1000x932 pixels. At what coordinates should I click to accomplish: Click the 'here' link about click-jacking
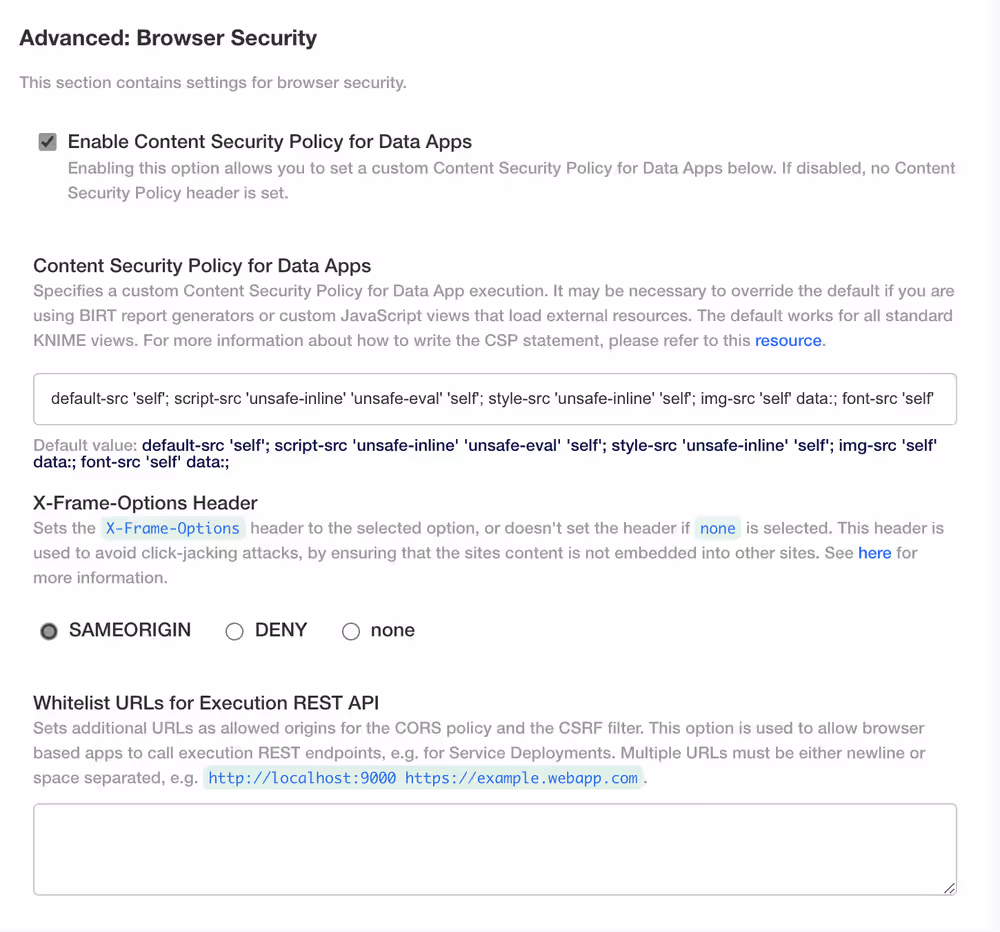pyautogui.click(x=875, y=552)
